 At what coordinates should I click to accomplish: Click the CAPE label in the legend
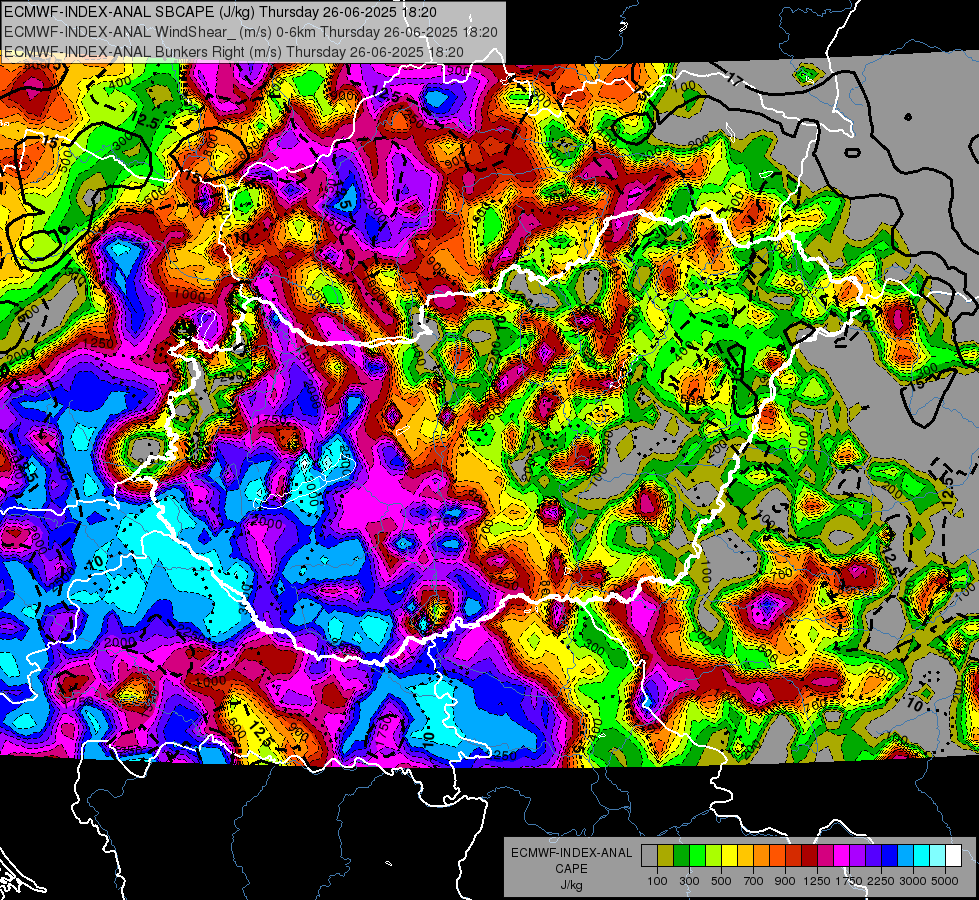(x=571, y=869)
